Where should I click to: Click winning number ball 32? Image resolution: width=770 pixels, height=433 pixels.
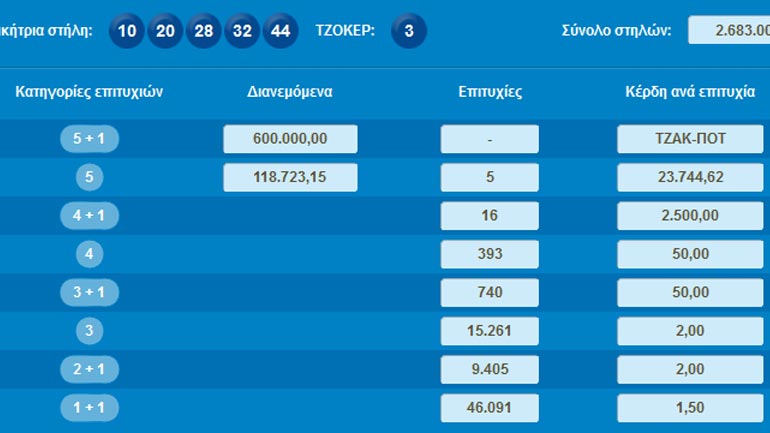(x=242, y=31)
